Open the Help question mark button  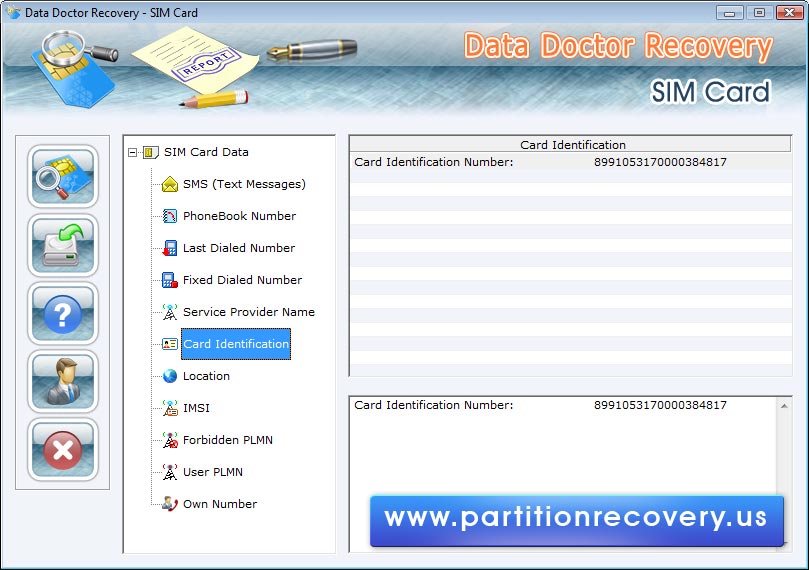tap(62, 314)
